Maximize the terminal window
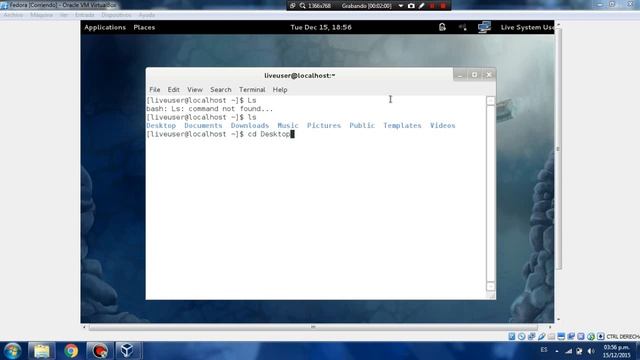640x360 pixels. [x=474, y=75]
